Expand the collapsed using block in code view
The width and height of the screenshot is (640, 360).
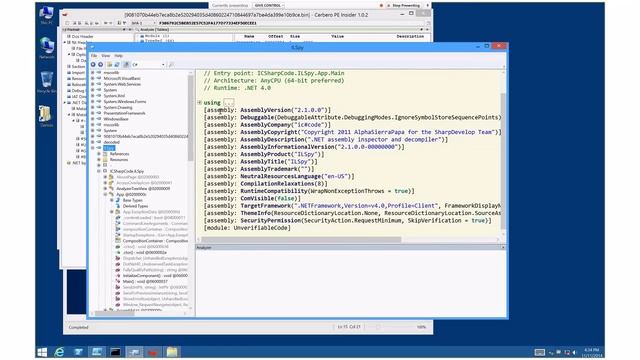(x=200, y=102)
